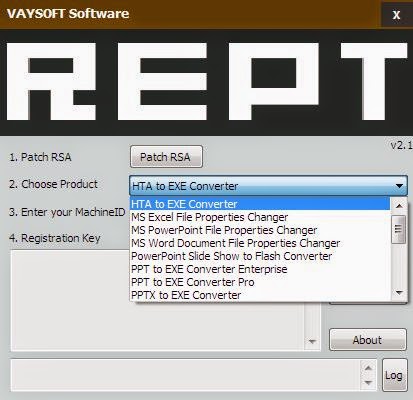Click product list scrollbar up arrow
The height and width of the screenshot is (400, 413).
click(399, 205)
